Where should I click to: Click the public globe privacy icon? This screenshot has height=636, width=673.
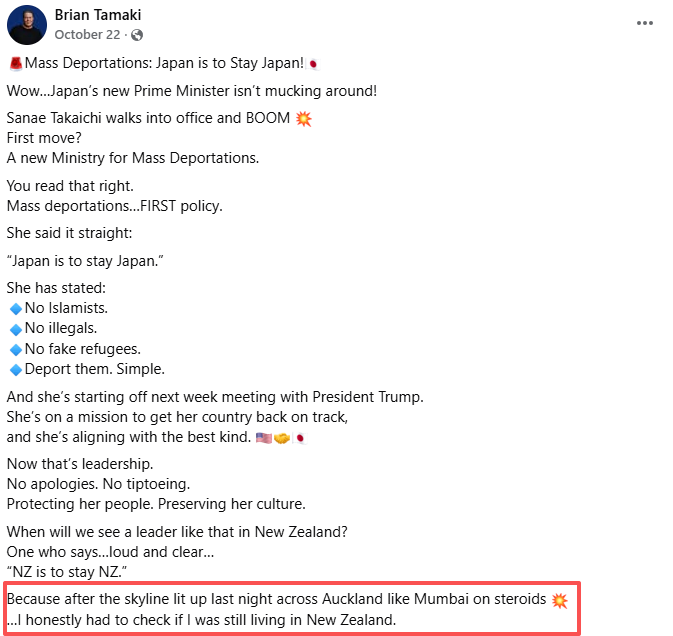[x=136, y=34]
